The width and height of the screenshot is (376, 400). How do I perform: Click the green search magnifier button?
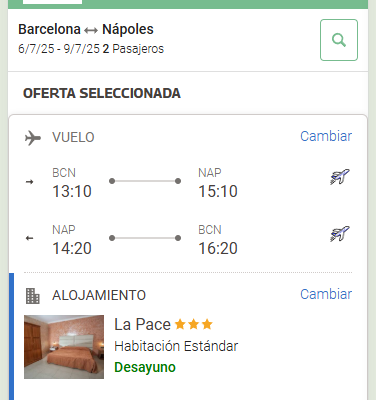pos(339,40)
